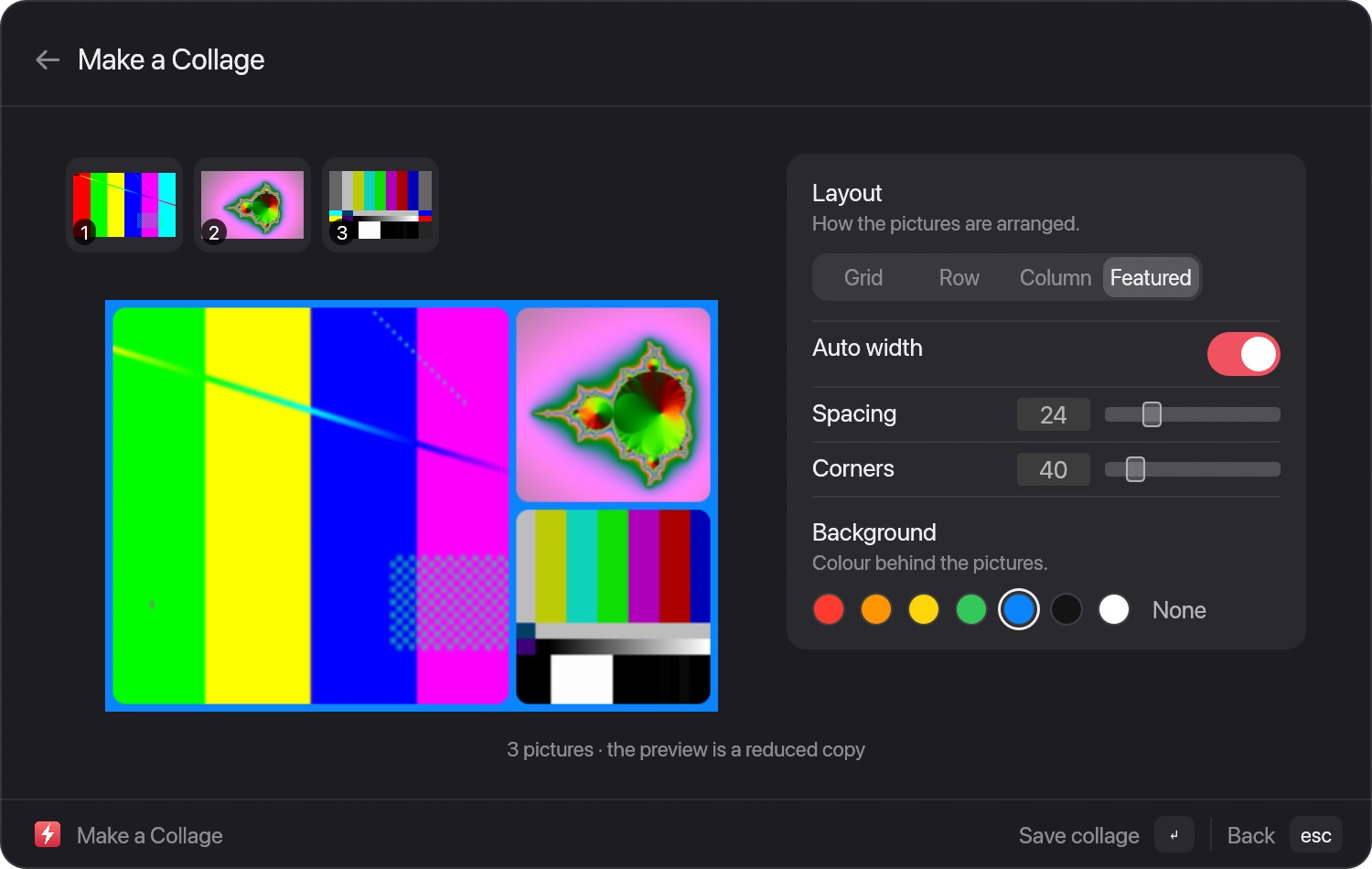
Task: Set background to None
Action: tap(1179, 610)
